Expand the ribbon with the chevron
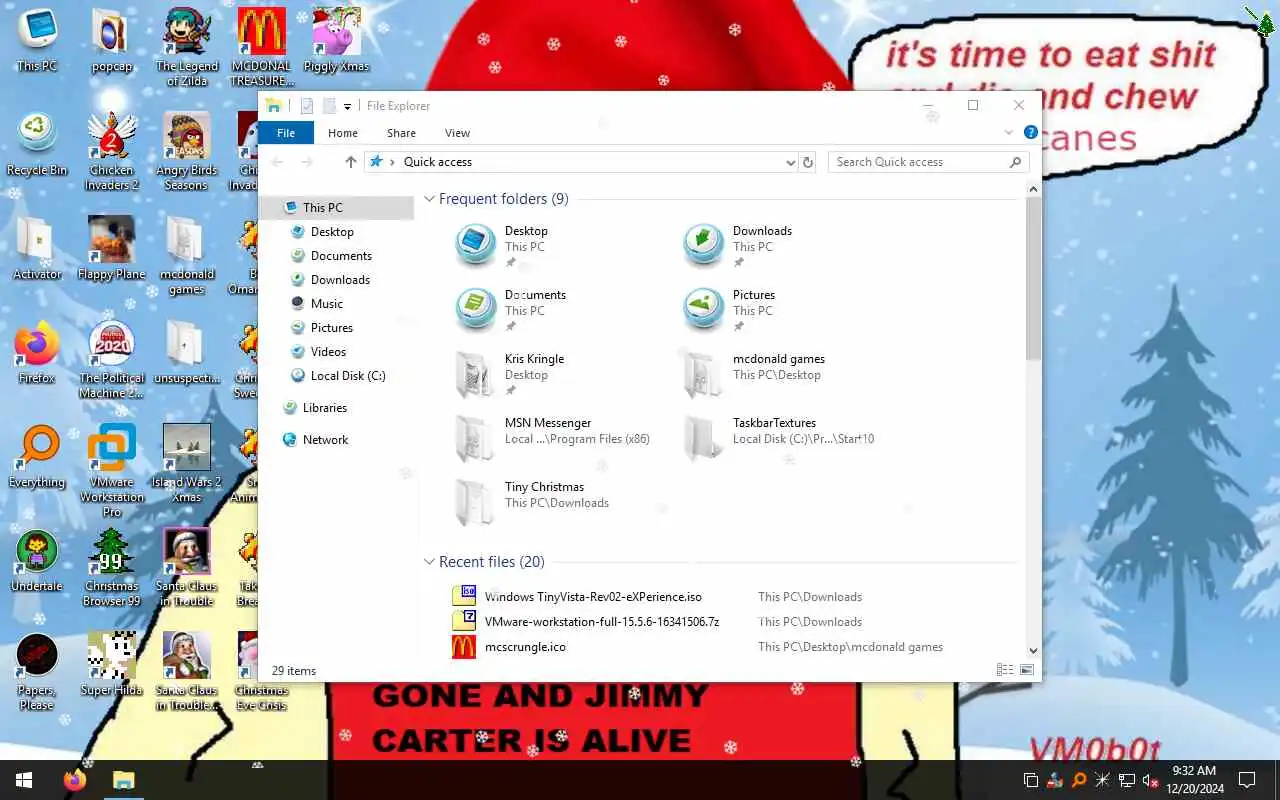This screenshot has height=800, width=1280. 1008,132
